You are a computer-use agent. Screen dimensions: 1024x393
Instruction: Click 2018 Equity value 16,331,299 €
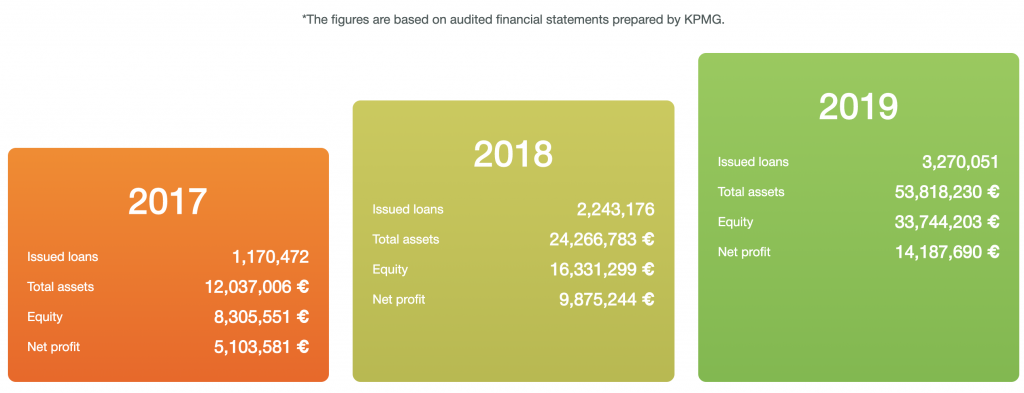click(601, 270)
